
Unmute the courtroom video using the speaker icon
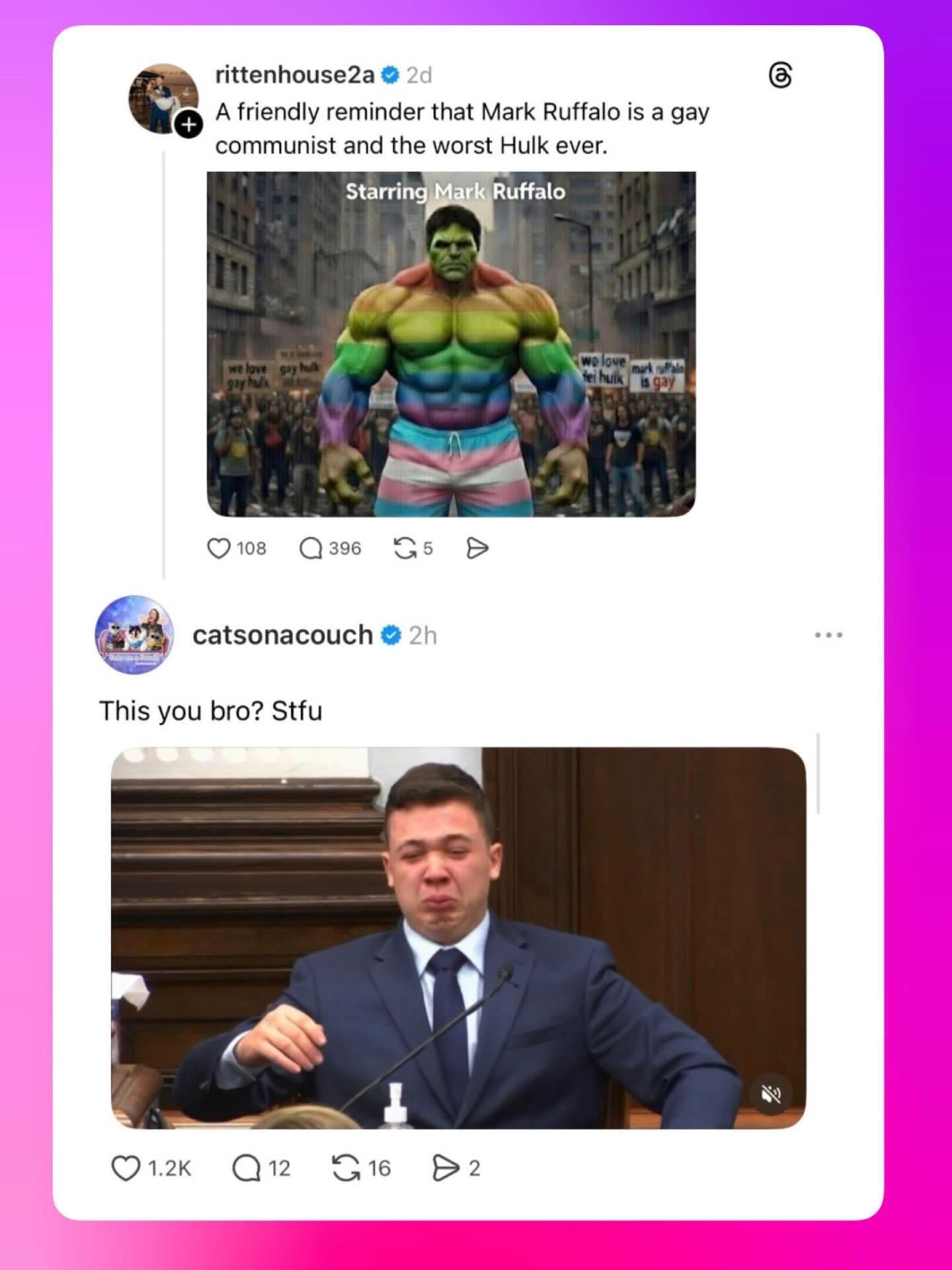point(771,1095)
